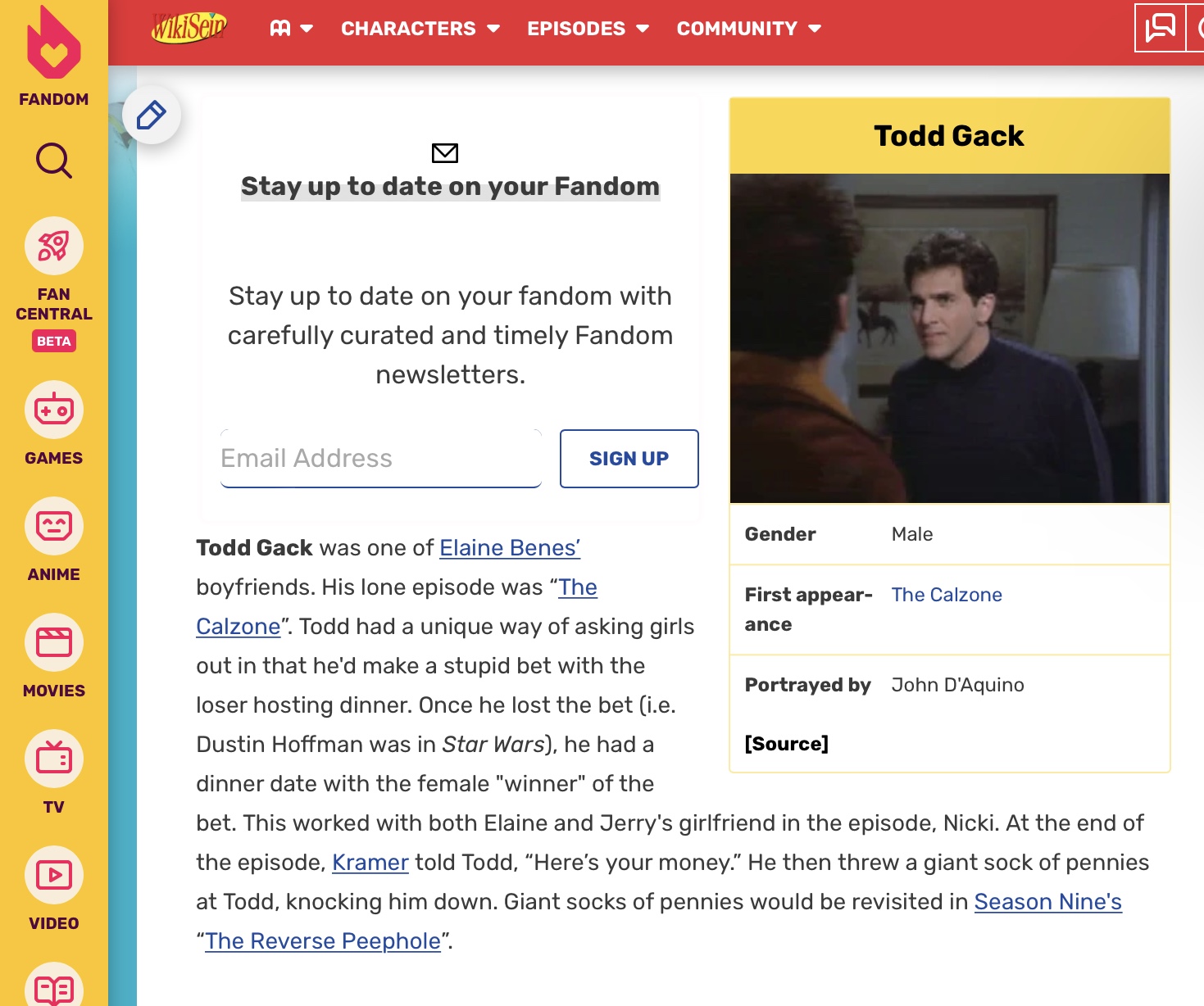
Task: Open the discussions chat bubble icon
Action: 1160,28
